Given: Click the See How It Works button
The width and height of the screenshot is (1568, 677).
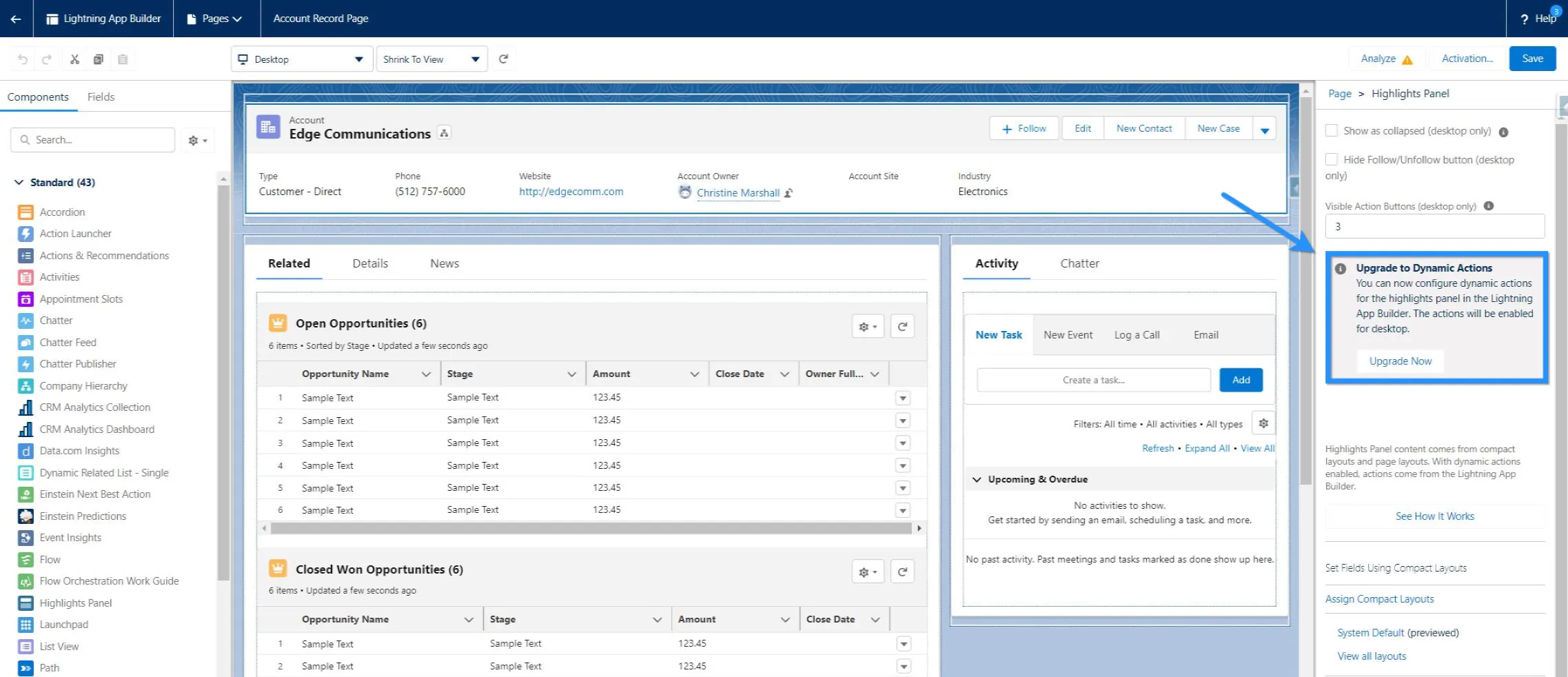Looking at the screenshot, I should [1435, 516].
